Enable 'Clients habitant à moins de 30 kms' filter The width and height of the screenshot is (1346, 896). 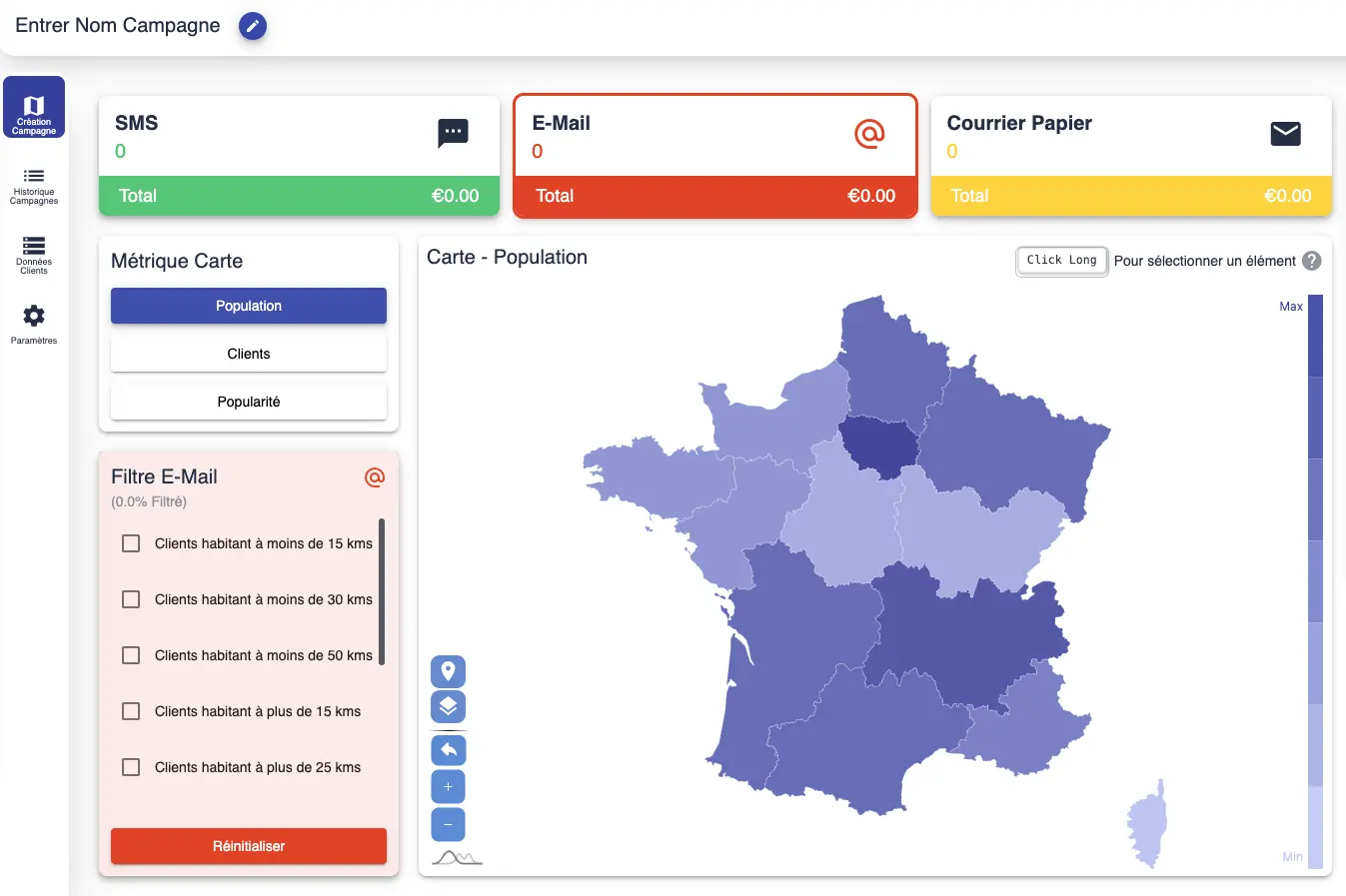click(x=131, y=599)
